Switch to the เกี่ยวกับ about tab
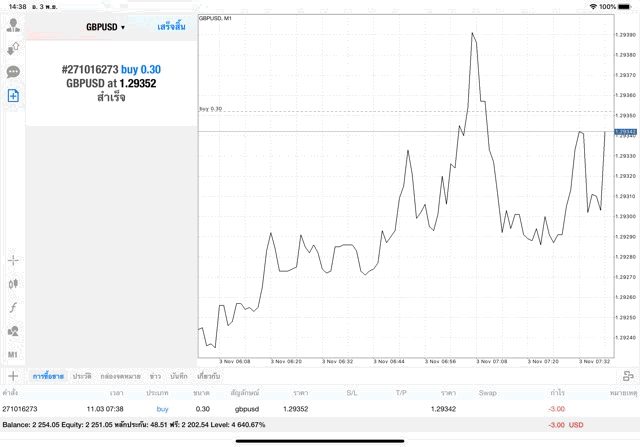Image resolution: width=640 pixels, height=447 pixels. tap(209, 376)
